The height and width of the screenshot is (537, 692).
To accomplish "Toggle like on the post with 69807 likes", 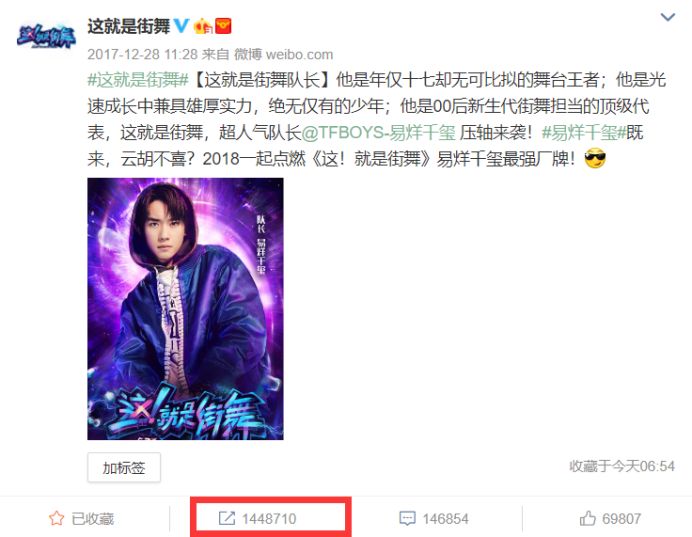I will tap(610, 518).
